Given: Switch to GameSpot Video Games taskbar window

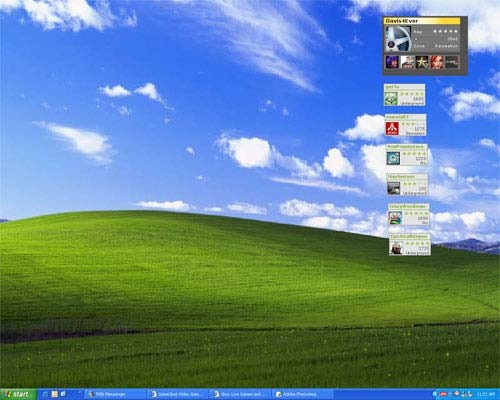Looking at the screenshot, I should (x=178, y=394).
